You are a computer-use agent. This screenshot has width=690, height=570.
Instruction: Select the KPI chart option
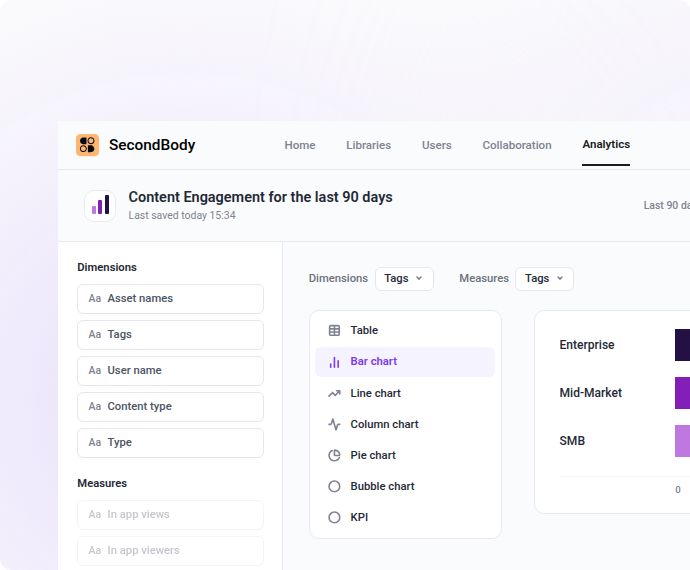click(x=405, y=517)
